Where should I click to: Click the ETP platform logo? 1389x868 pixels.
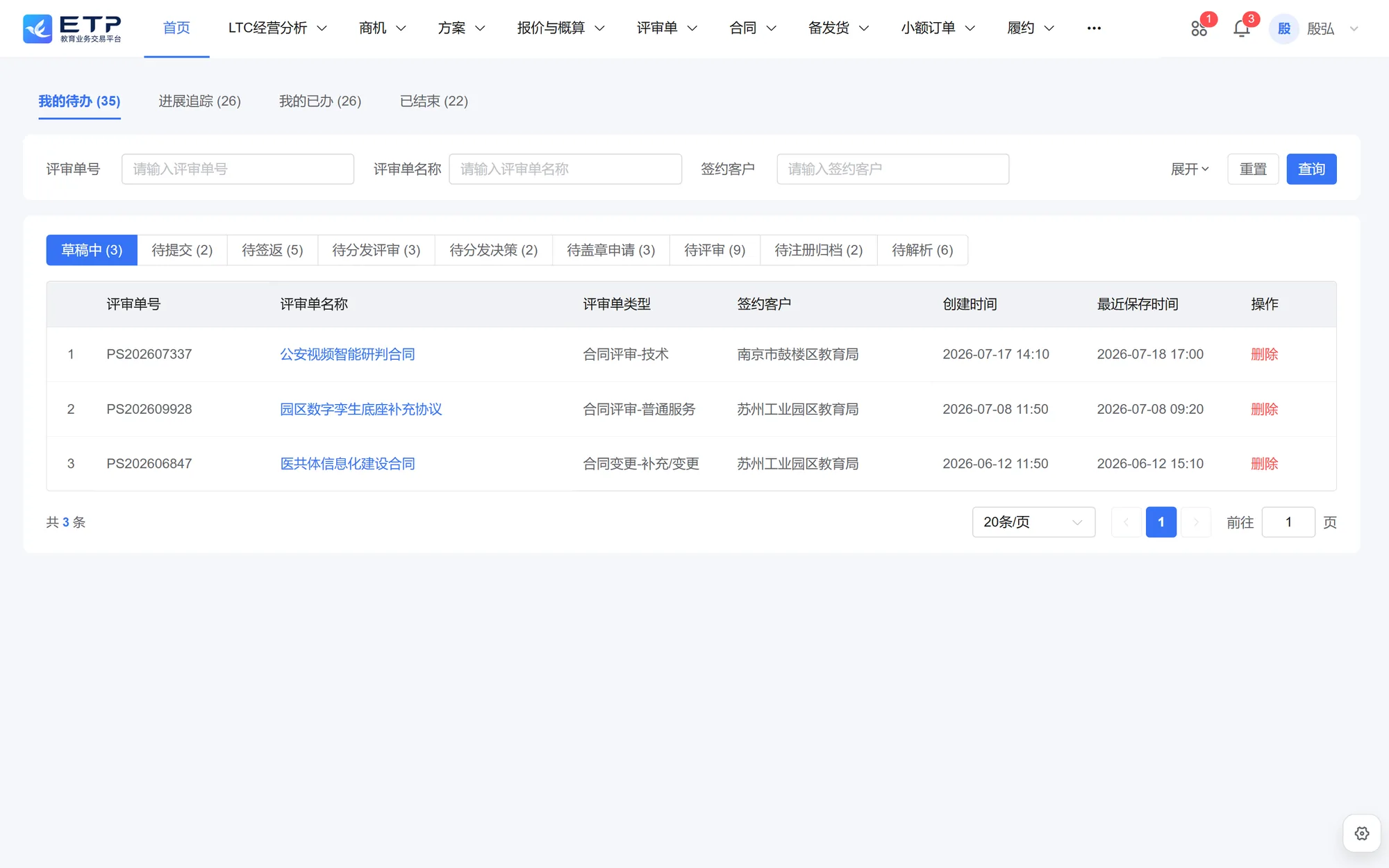pyautogui.click(x=72, y=28)
